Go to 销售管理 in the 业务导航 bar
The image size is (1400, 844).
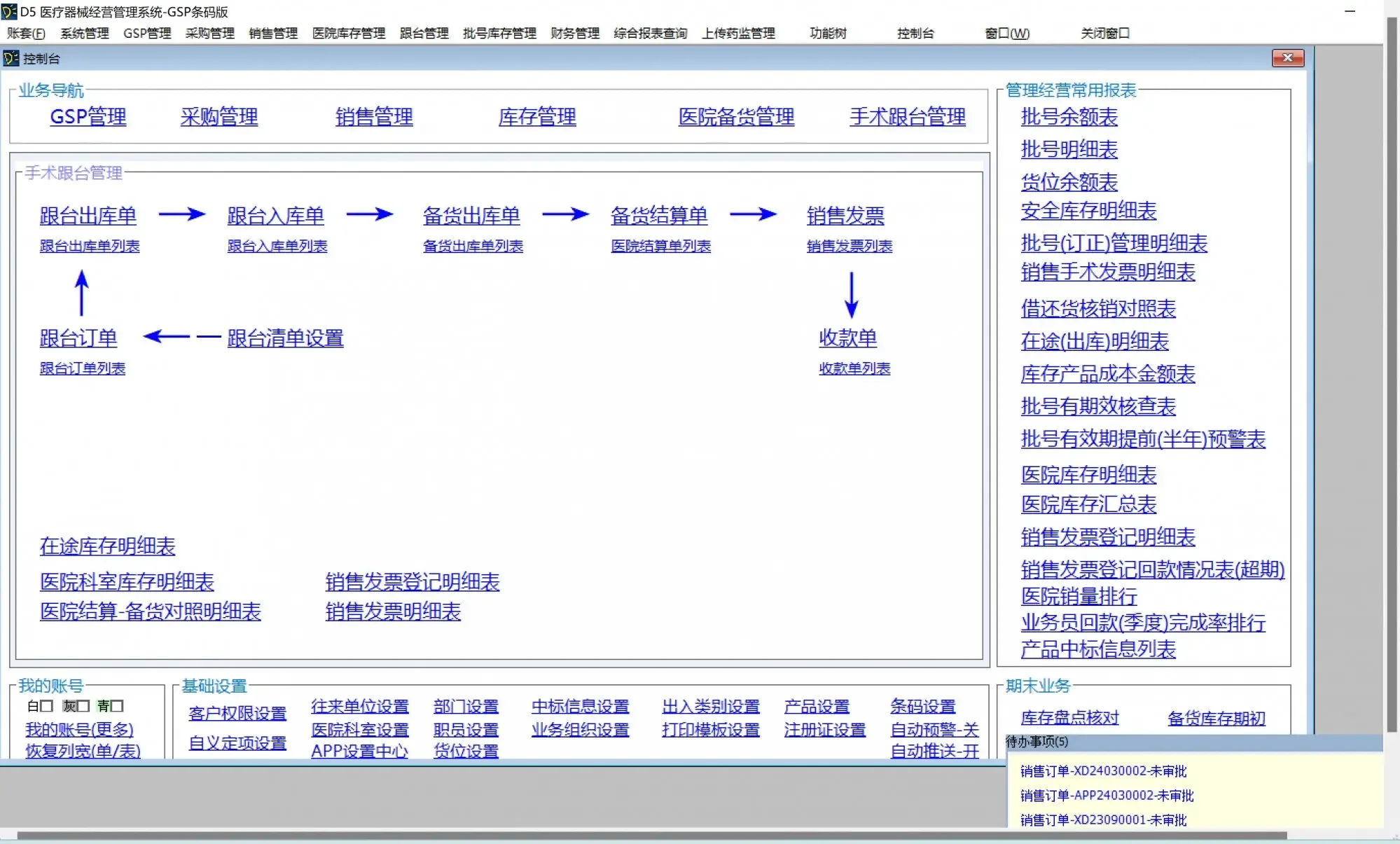tap(374, 116)
